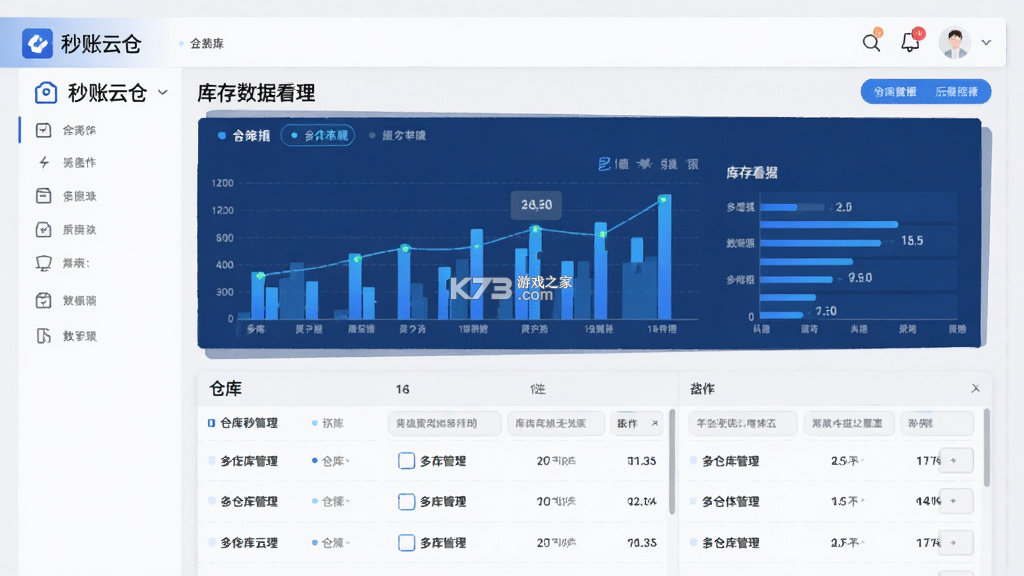Open the last sidebar item with door icon
This screenshot has width=1024, height=576.
pyautogui.click(x=65, y=336)
